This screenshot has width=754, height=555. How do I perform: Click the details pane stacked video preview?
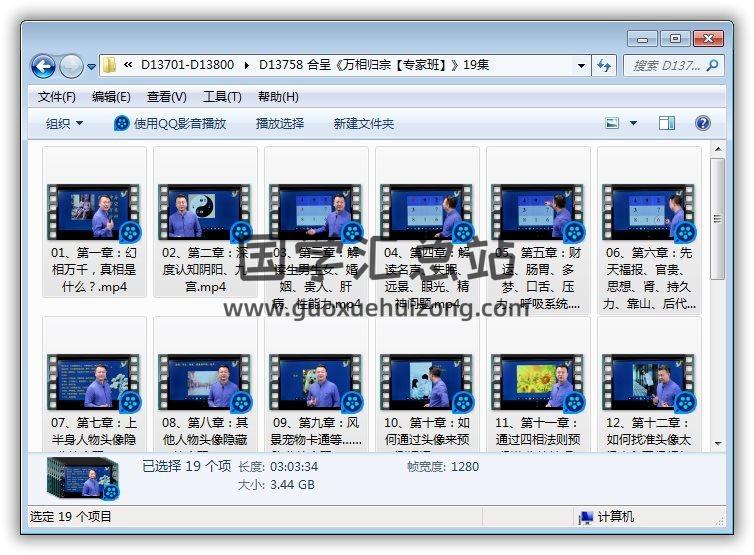[82, 478]
